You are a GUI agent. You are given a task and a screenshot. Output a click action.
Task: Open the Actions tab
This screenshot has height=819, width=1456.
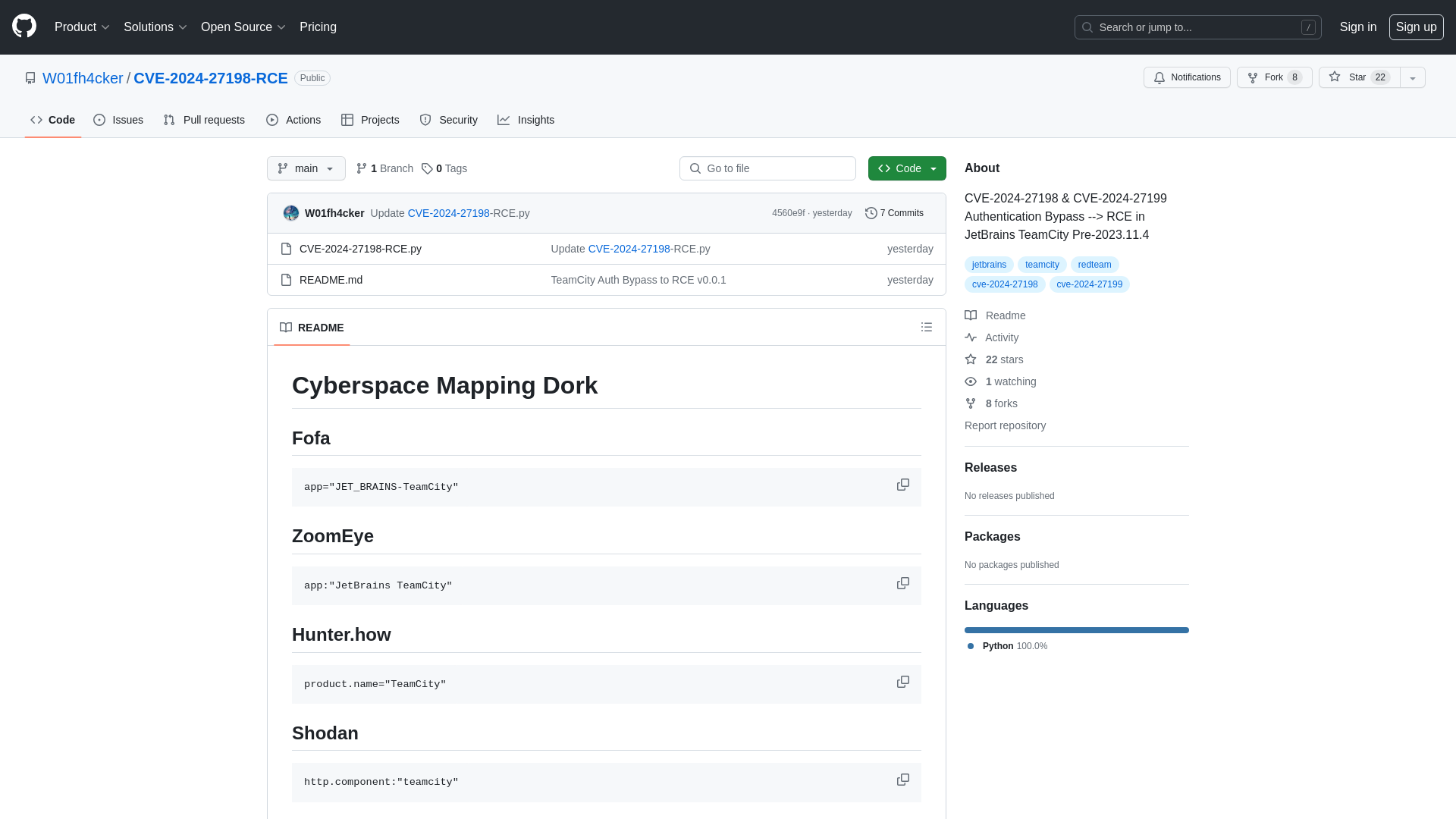coord(293,120)
